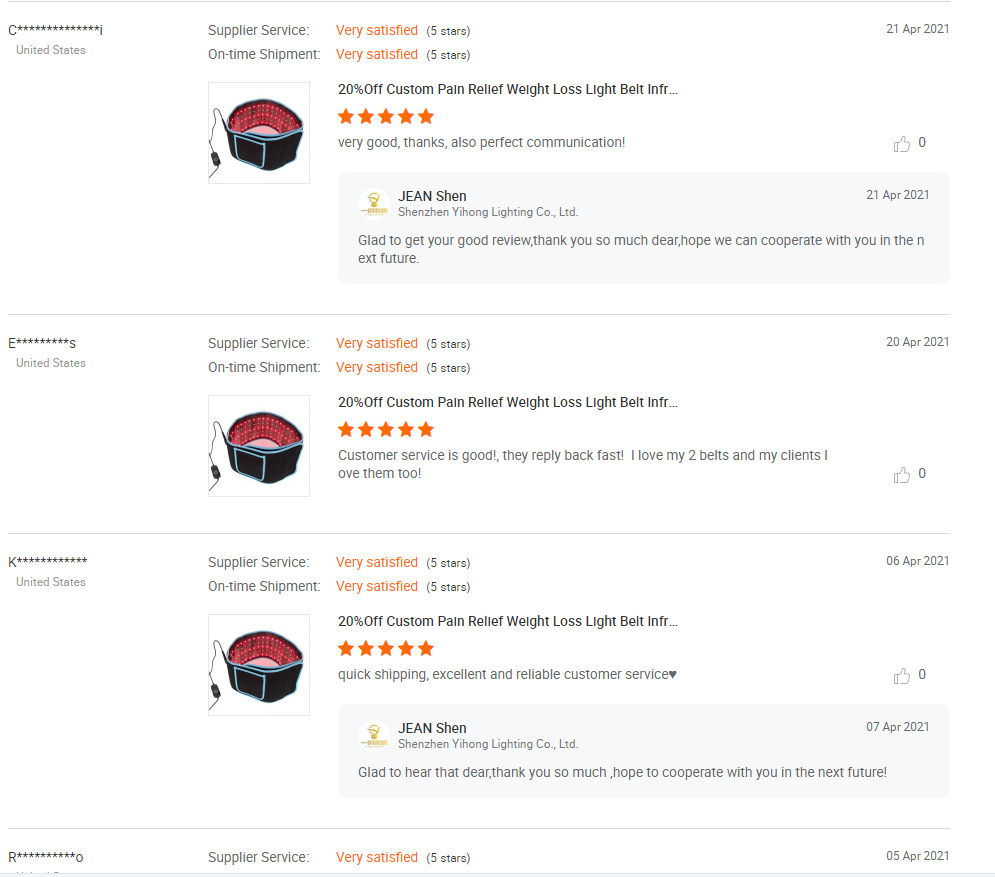Click star rating of the 20 Apr review

[386, 430]
